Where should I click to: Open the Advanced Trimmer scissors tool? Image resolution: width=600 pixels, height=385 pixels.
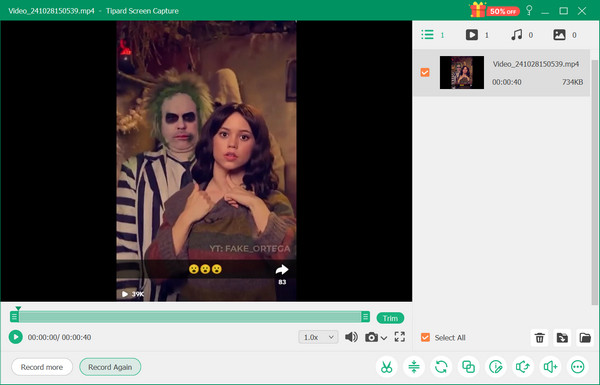pyautogui.click(x=386, y=367)
